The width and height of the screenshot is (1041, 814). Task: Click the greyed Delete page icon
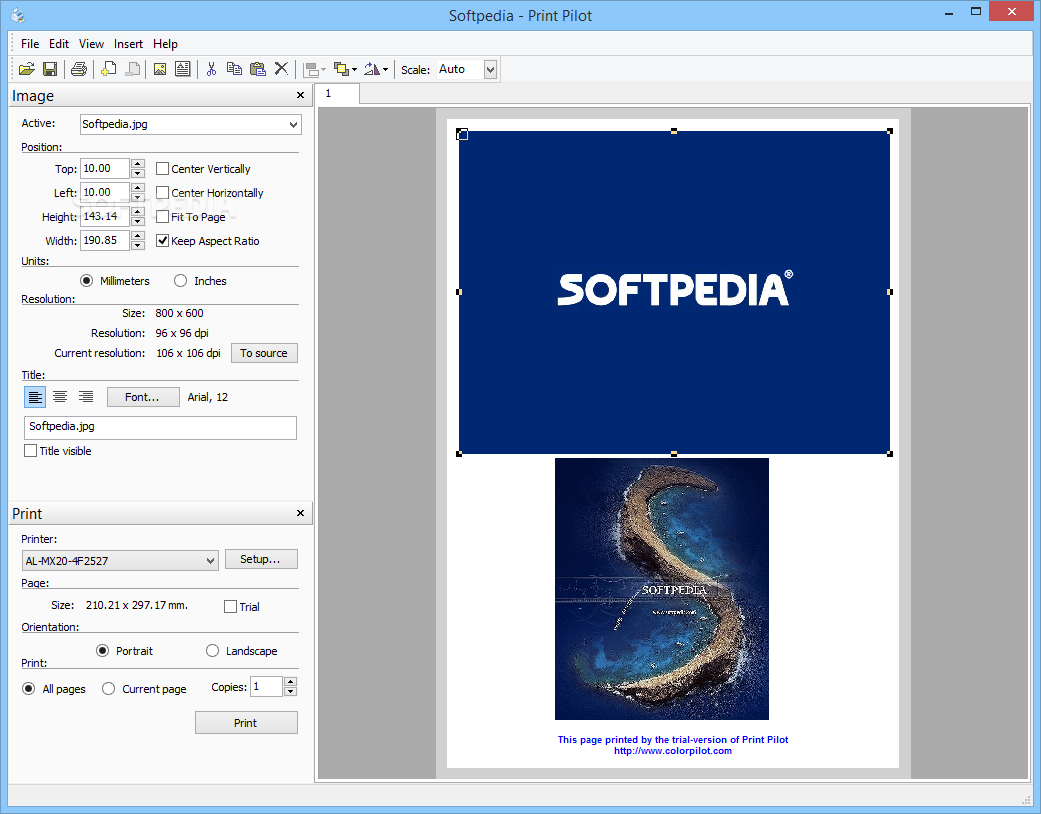tap(133, 69)
